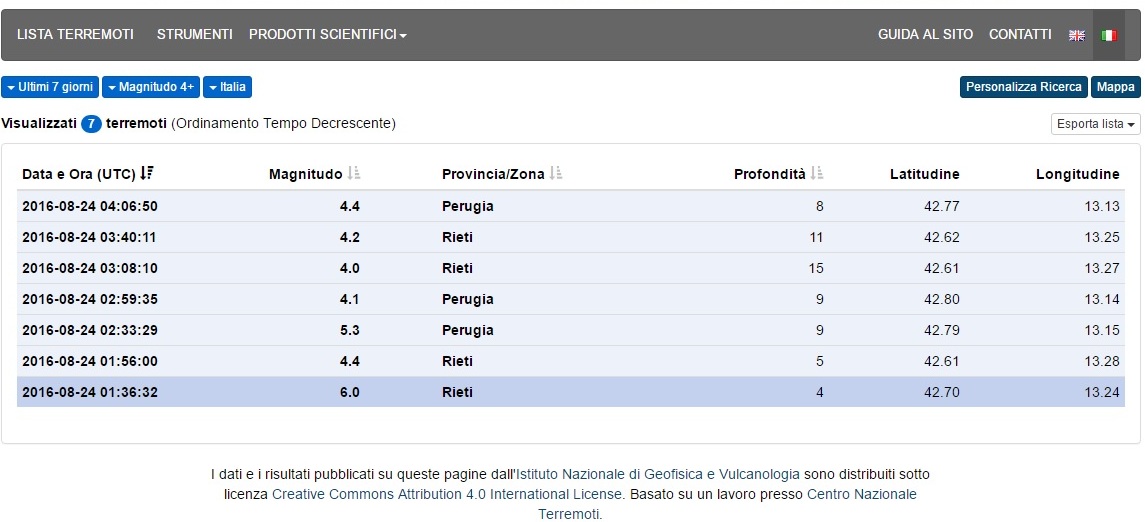The image size is (1145, 522).
Task: Open the Ultimi 7 giorni dropdown
Action: (x=50, y=87)
